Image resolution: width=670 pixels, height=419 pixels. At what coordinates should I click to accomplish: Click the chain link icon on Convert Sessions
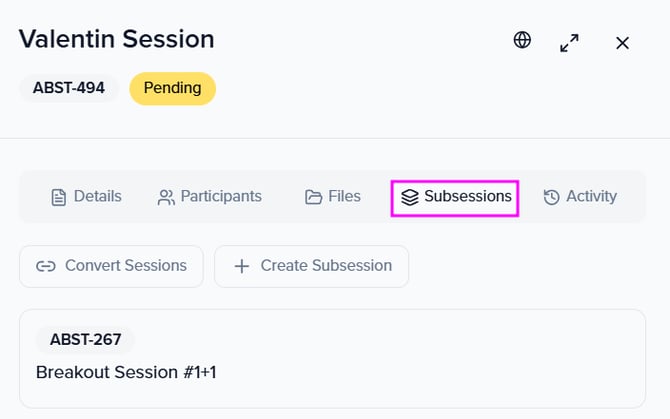[x=45, y=266]
